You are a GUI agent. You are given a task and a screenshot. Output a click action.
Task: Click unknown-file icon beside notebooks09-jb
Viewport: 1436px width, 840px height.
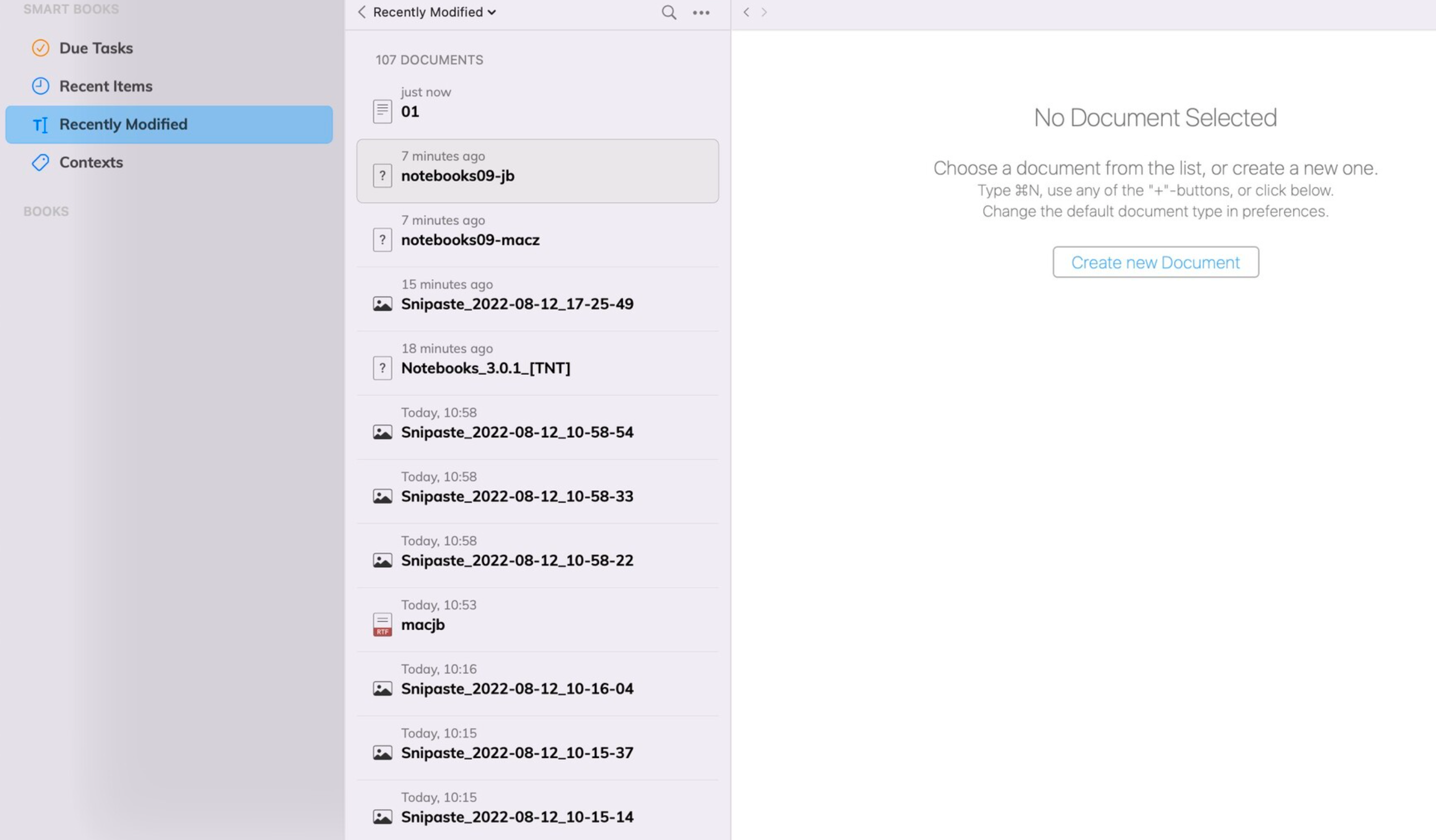383,176
